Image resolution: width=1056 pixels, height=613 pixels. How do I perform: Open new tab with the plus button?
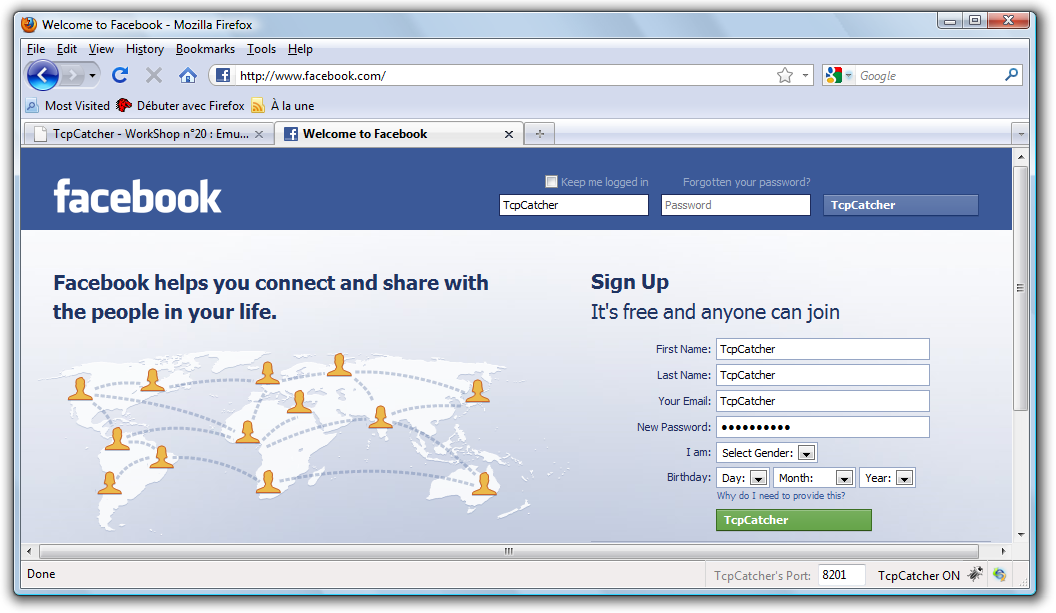point(539,134)
